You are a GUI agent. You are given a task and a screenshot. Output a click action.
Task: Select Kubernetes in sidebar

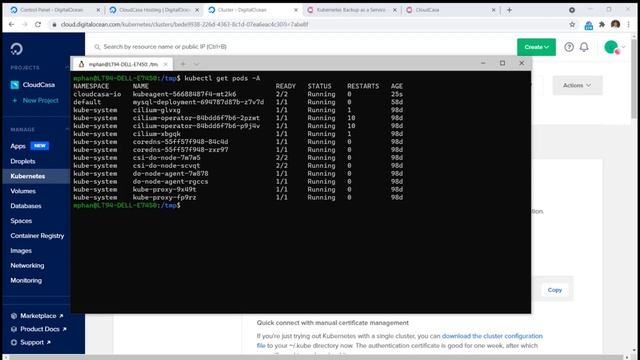(x=28, y=176)
